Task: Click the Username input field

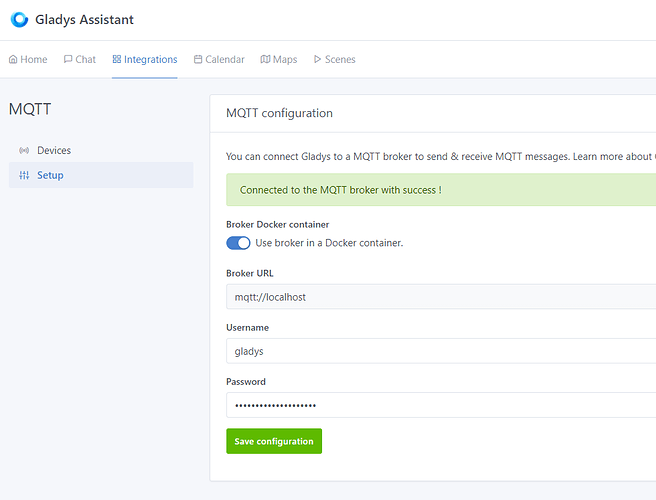Action: tap(441, 351)
